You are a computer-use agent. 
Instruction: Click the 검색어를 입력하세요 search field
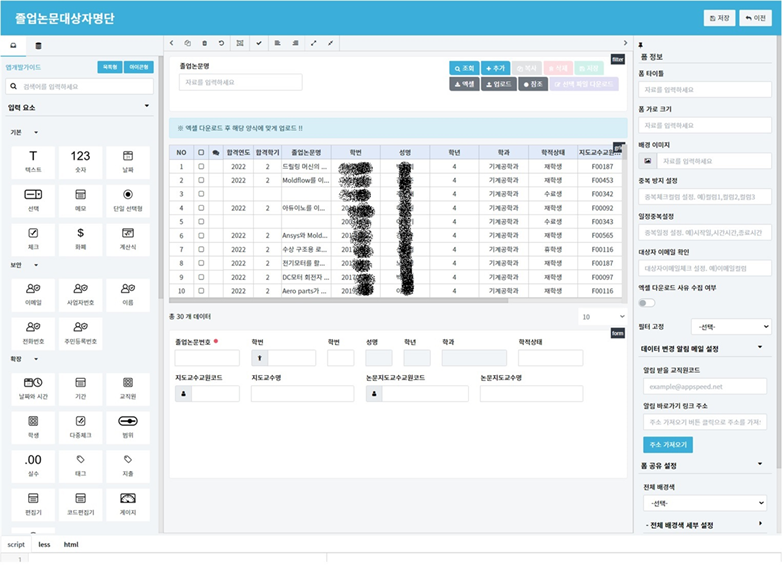pyautogui.click(x=80, y=86)
